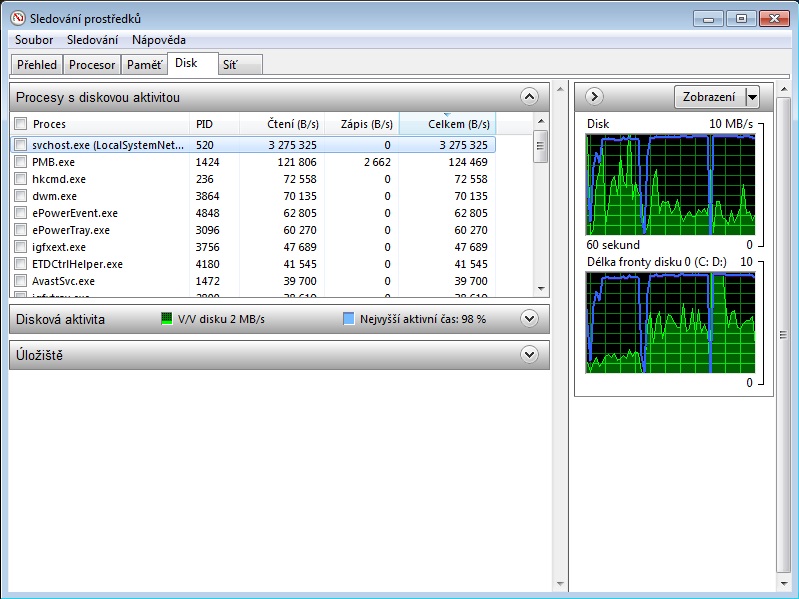
Task: Select the ETDCtrlHelper.exe process name
Action: [x=77, y=264]
